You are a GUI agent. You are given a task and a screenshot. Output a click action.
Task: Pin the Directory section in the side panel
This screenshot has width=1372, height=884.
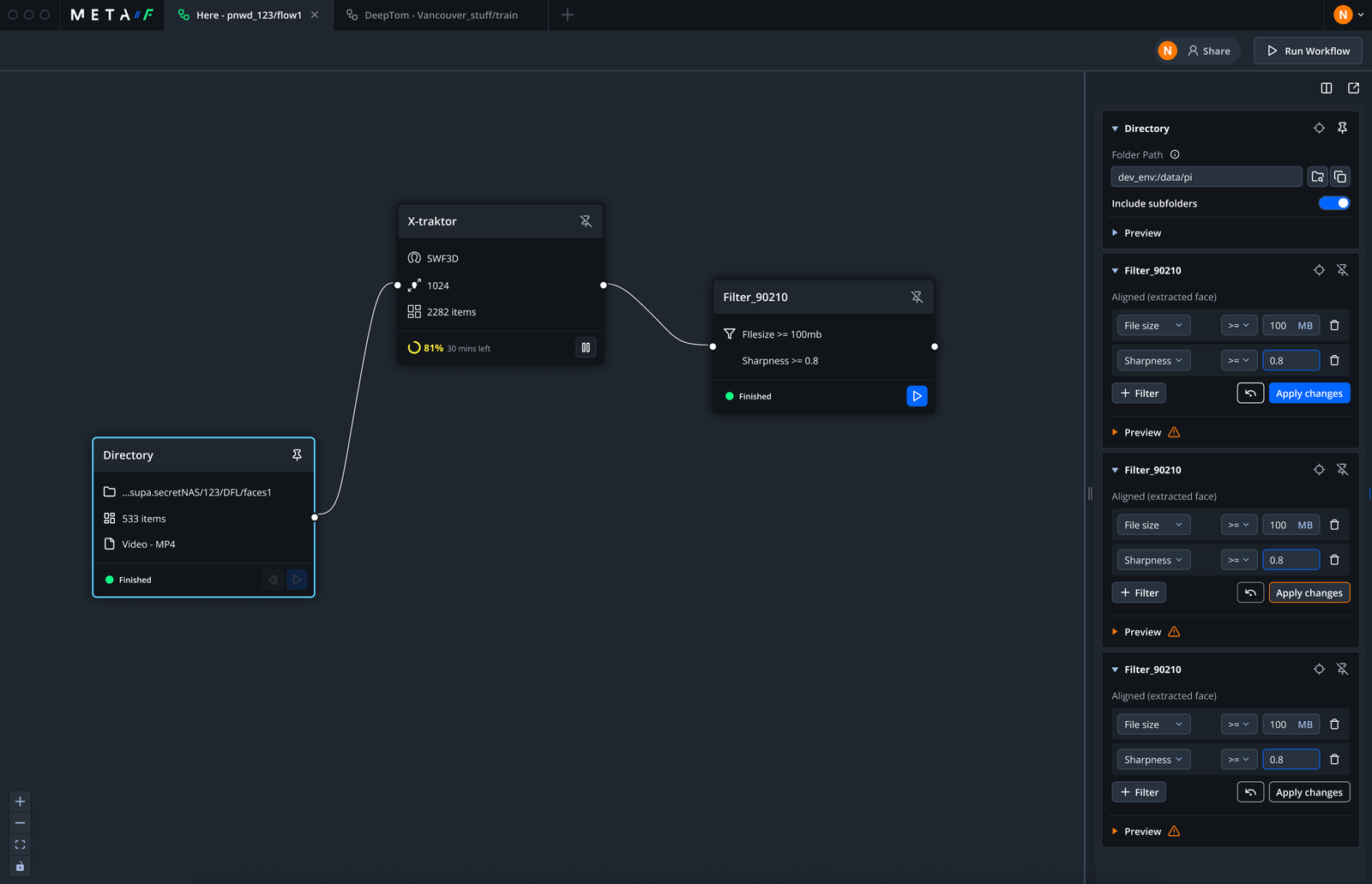1343,129
